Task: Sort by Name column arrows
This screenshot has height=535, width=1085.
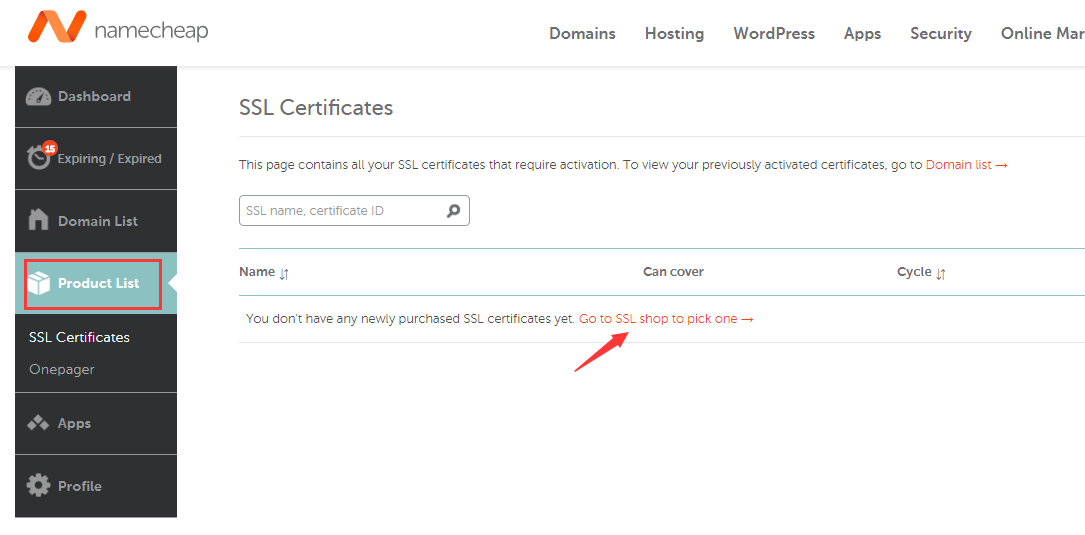Action: 284,273
